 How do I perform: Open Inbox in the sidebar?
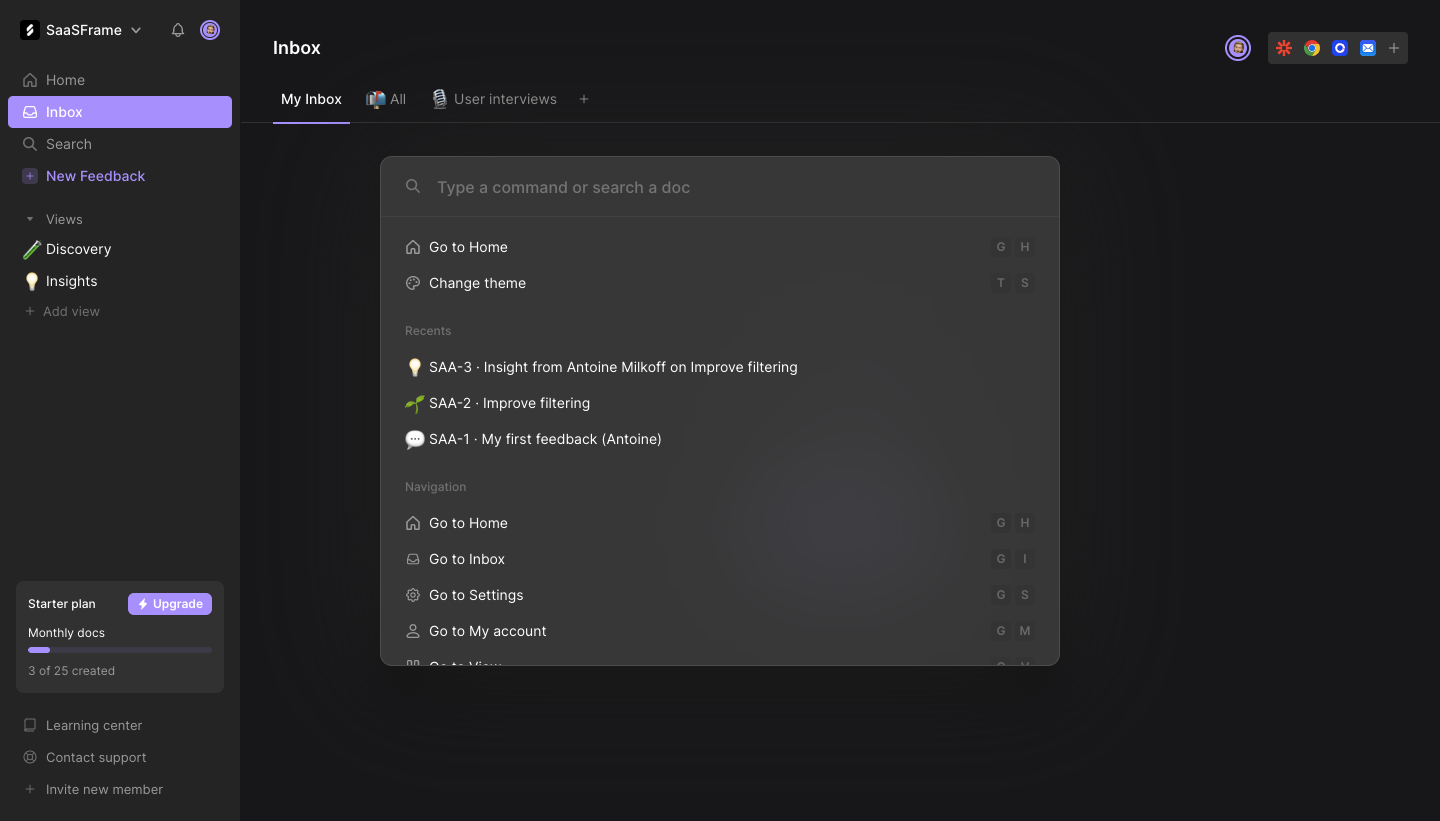[120, 112]
